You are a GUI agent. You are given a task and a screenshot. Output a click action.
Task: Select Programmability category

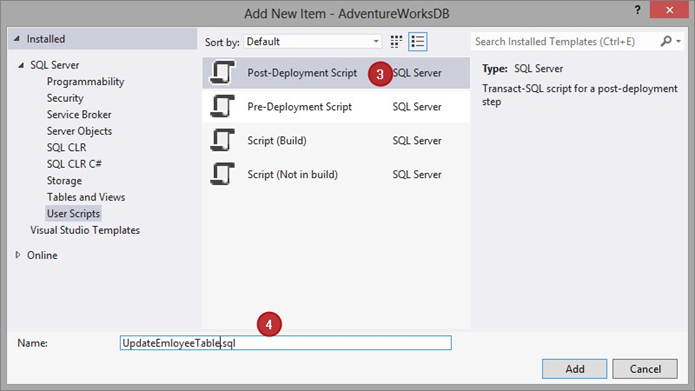click(x=86, y=82)
